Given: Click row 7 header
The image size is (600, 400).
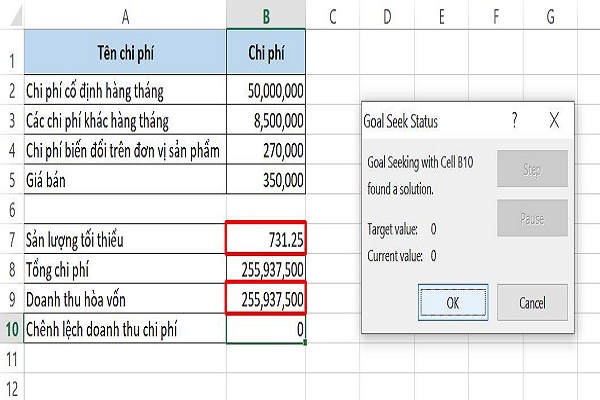Looking at the screenshot, I should 11,240.
